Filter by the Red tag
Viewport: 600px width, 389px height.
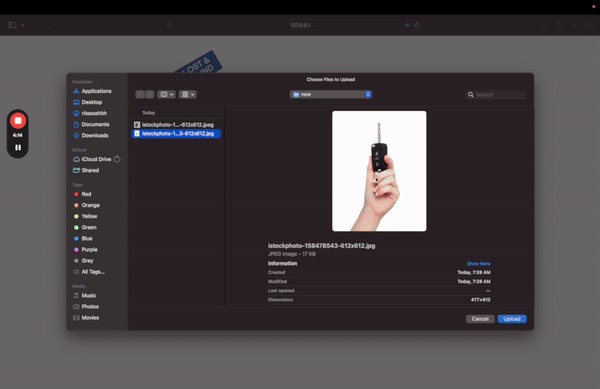82,194
